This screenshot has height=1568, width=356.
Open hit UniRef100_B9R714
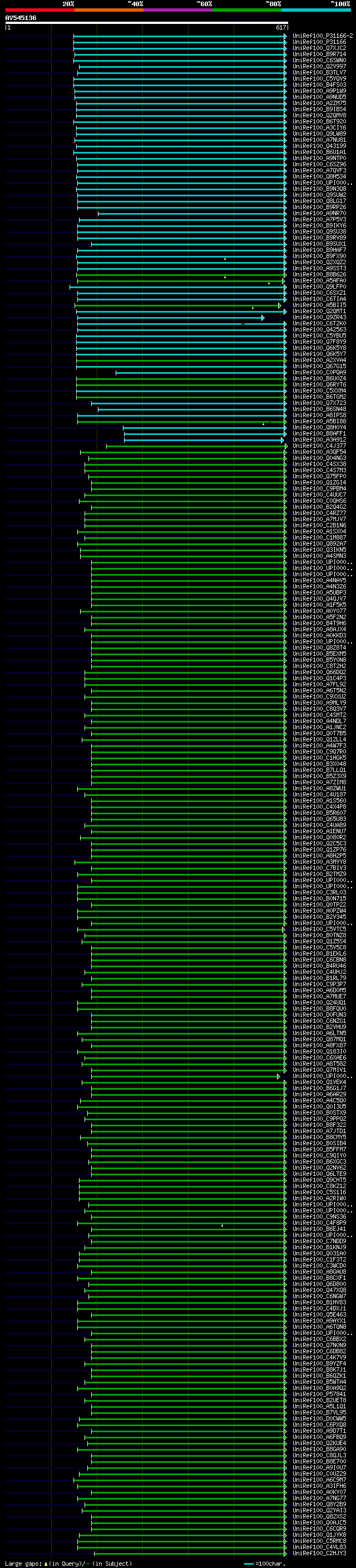(319, 54)
